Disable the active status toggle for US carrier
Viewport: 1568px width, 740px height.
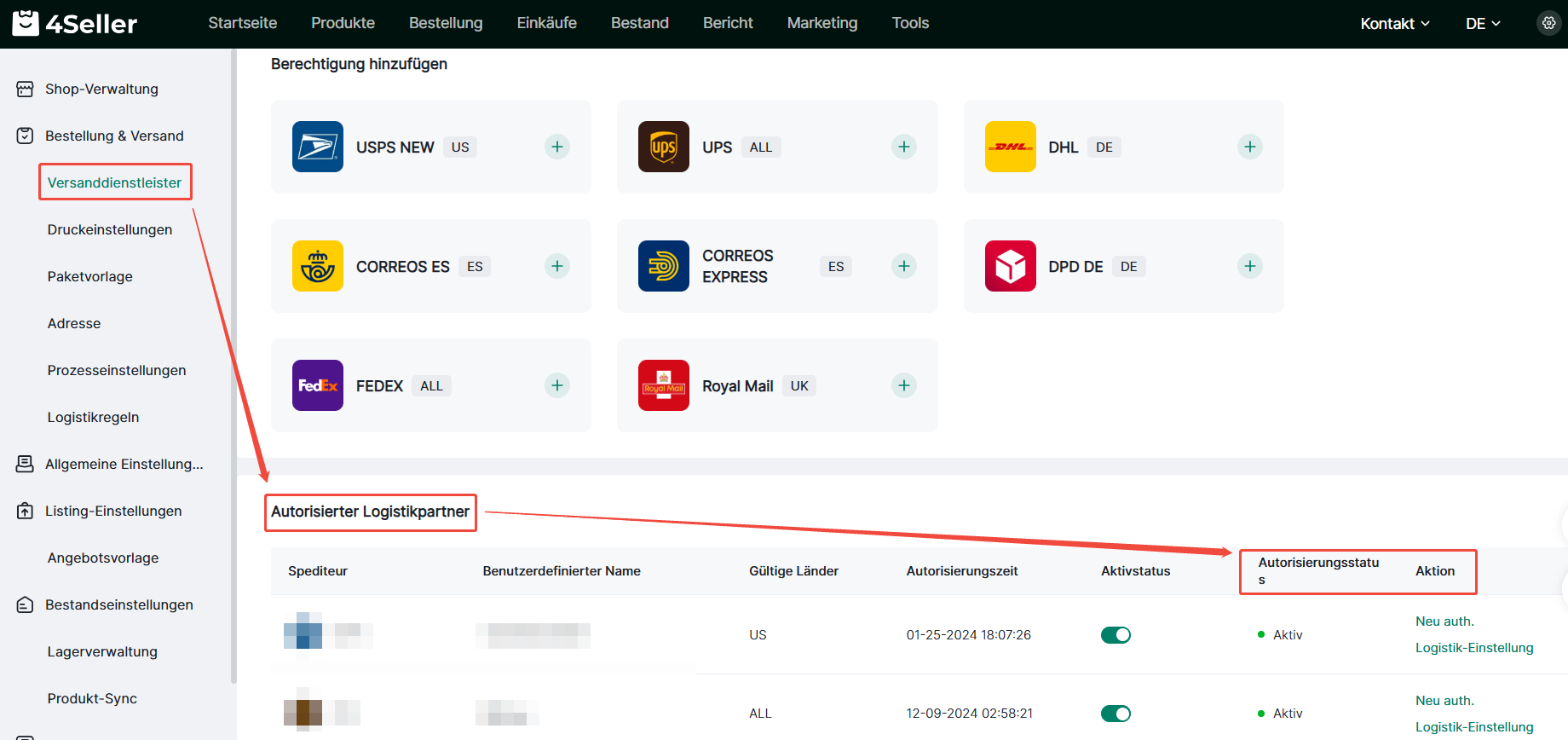pyautogui.click(x=1115, y=635)
